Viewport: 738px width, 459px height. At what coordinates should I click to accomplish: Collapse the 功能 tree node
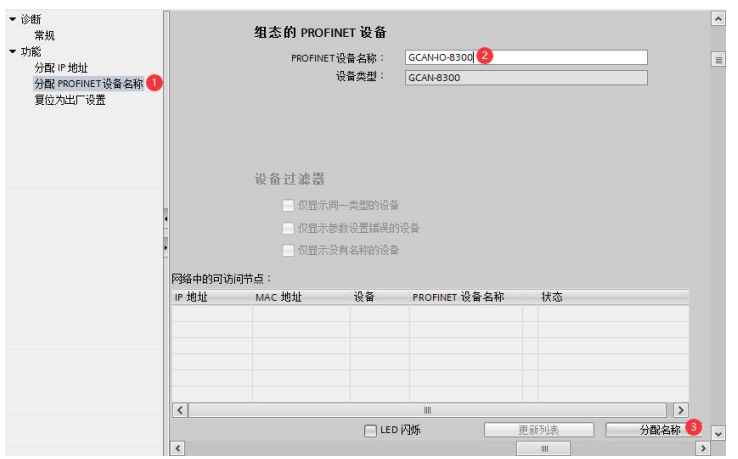click(x=13, y=51)
